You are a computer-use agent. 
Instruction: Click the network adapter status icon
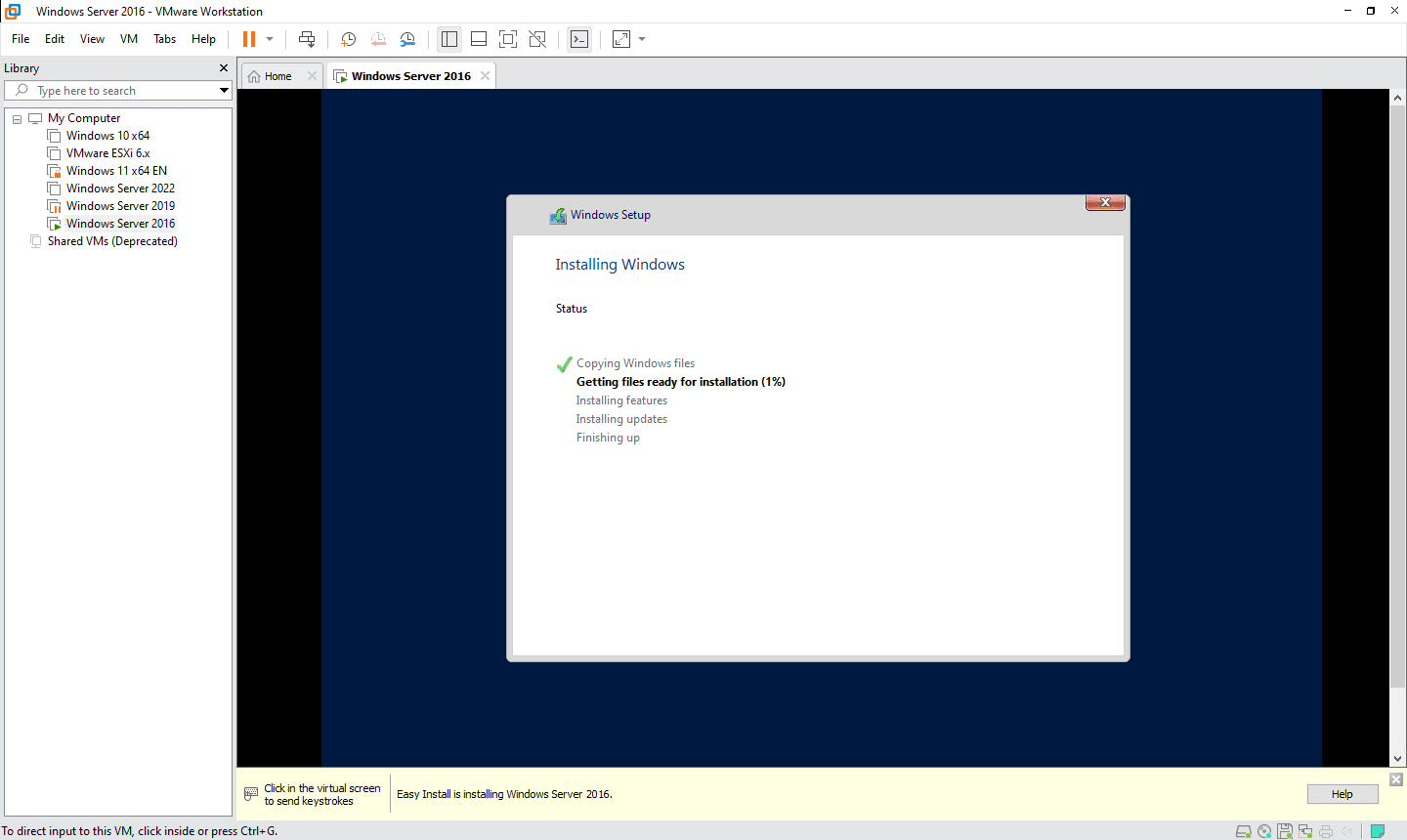pyautogui.click(x=1305, y=831)
